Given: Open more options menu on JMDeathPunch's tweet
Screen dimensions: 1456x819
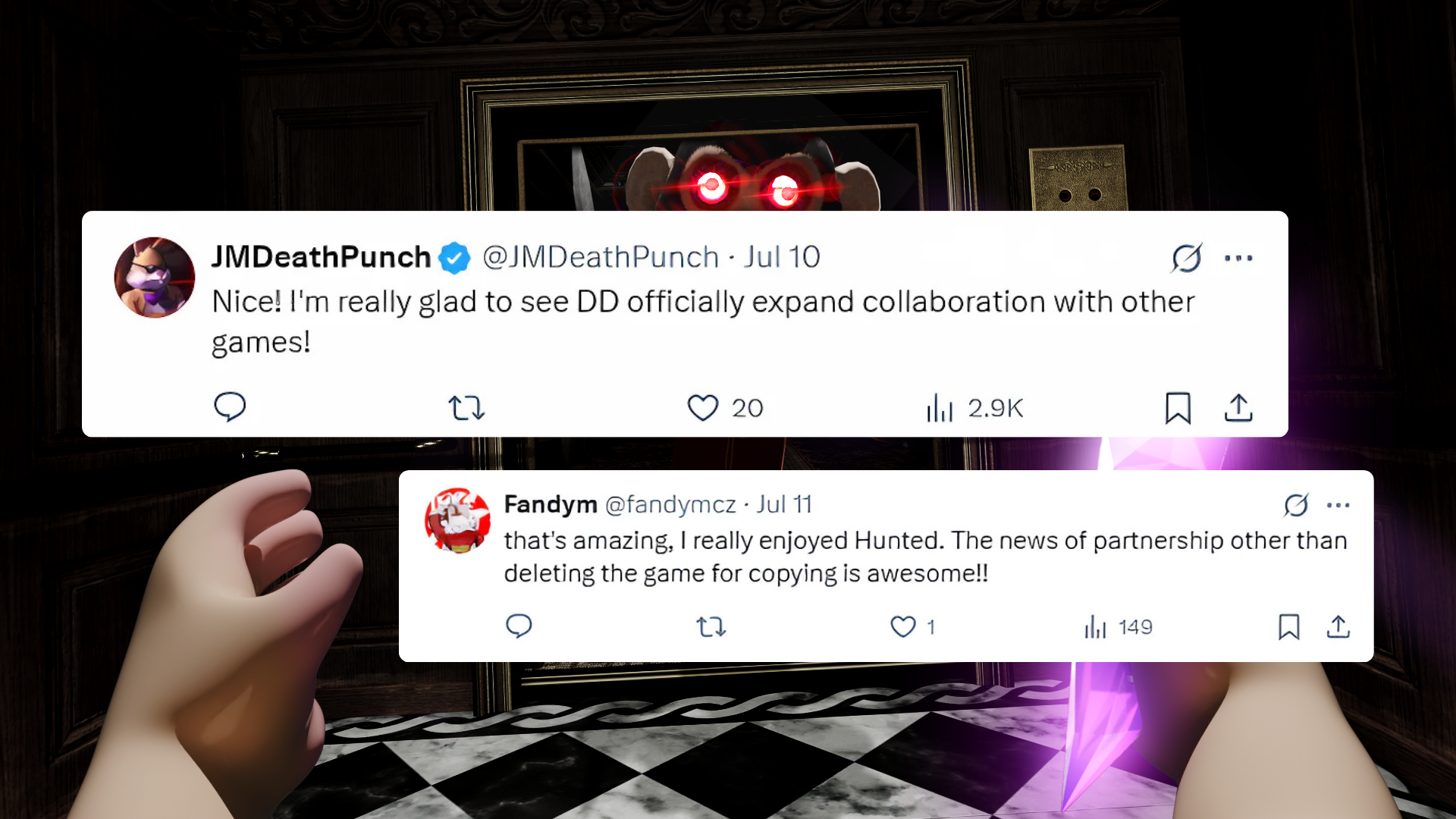Looking at the screenshot, I should [1238, 258].
